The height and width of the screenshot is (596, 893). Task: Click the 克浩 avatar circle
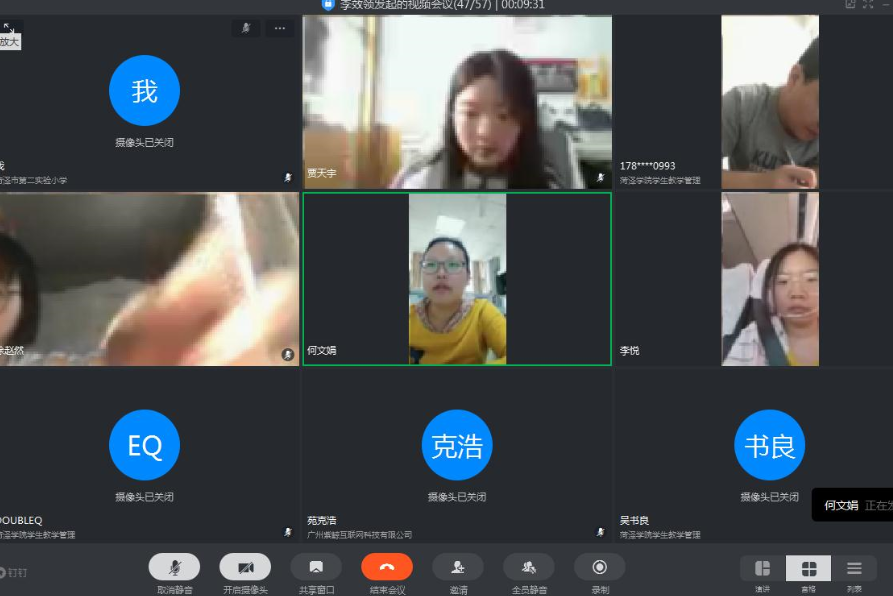click(x=457, y=445)
